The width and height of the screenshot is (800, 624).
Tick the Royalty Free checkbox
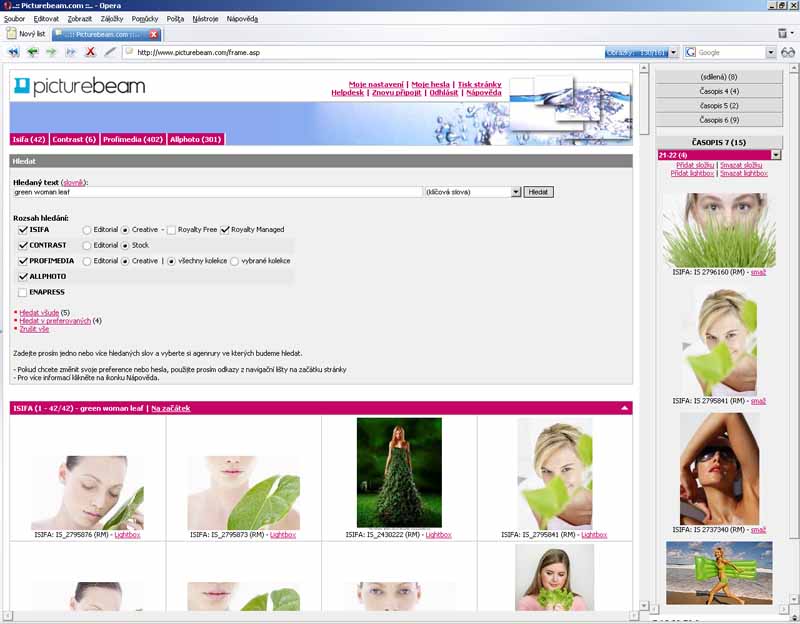(x=171, y=229)
